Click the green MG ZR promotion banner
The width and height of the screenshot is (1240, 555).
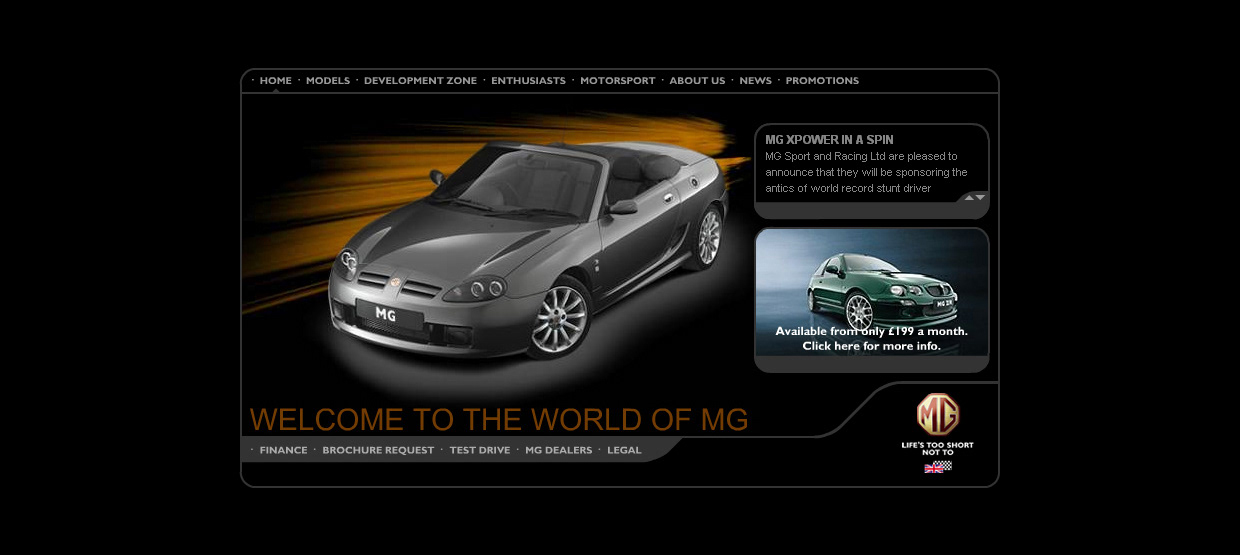coord(872,292)
